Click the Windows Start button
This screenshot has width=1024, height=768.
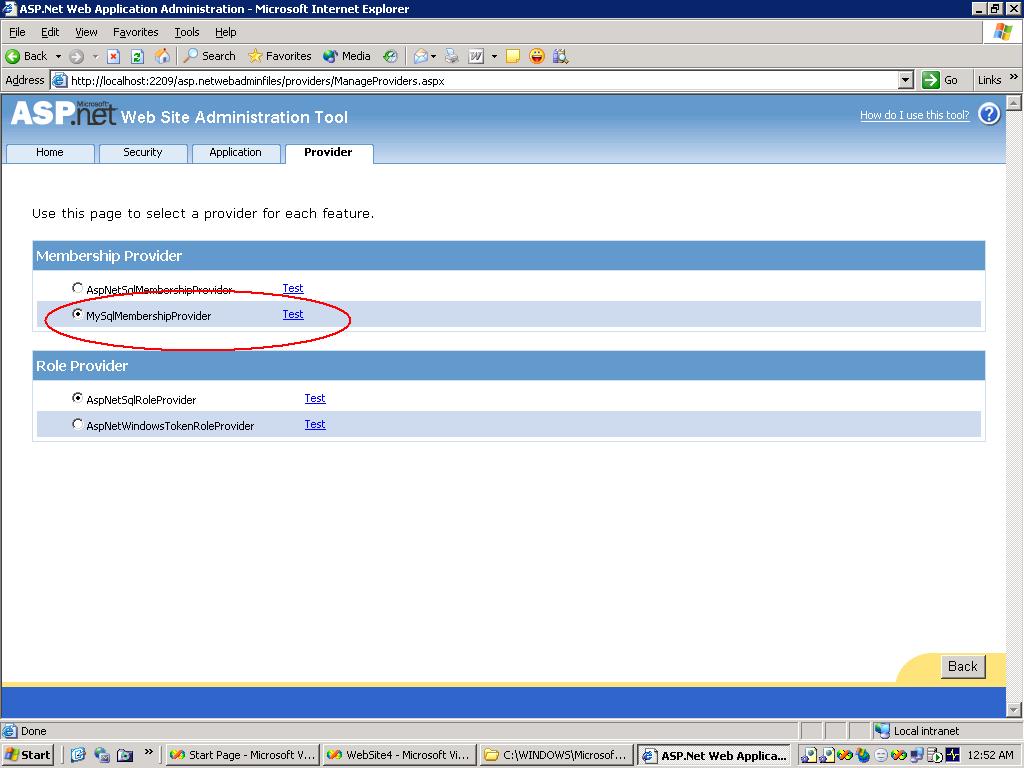(x=27, y=755)
